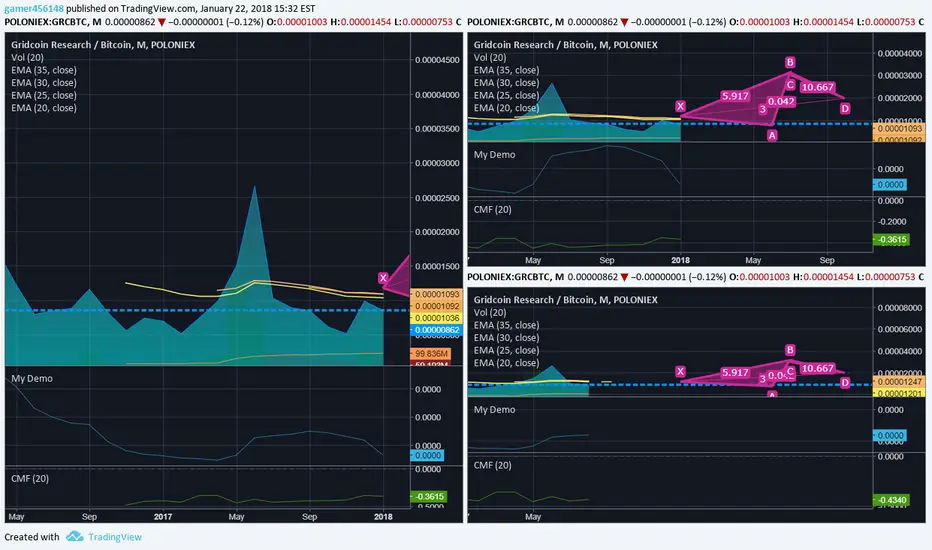The image size is (932, 550).
Task: Click the My Demo label in the top-right chart
Action: click(x=495, y=154)
